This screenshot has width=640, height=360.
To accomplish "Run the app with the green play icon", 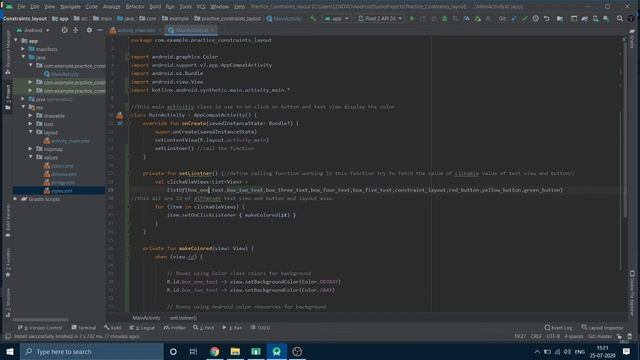I will [x=412, y=19].
